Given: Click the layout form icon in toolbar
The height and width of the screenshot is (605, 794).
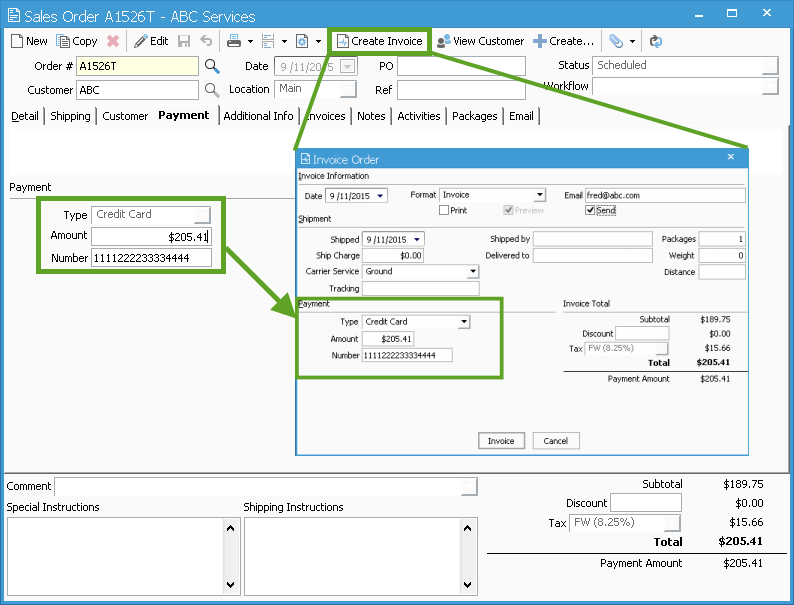Looking at the screenshot, I should pyautogui.click(x=268, y=41).
